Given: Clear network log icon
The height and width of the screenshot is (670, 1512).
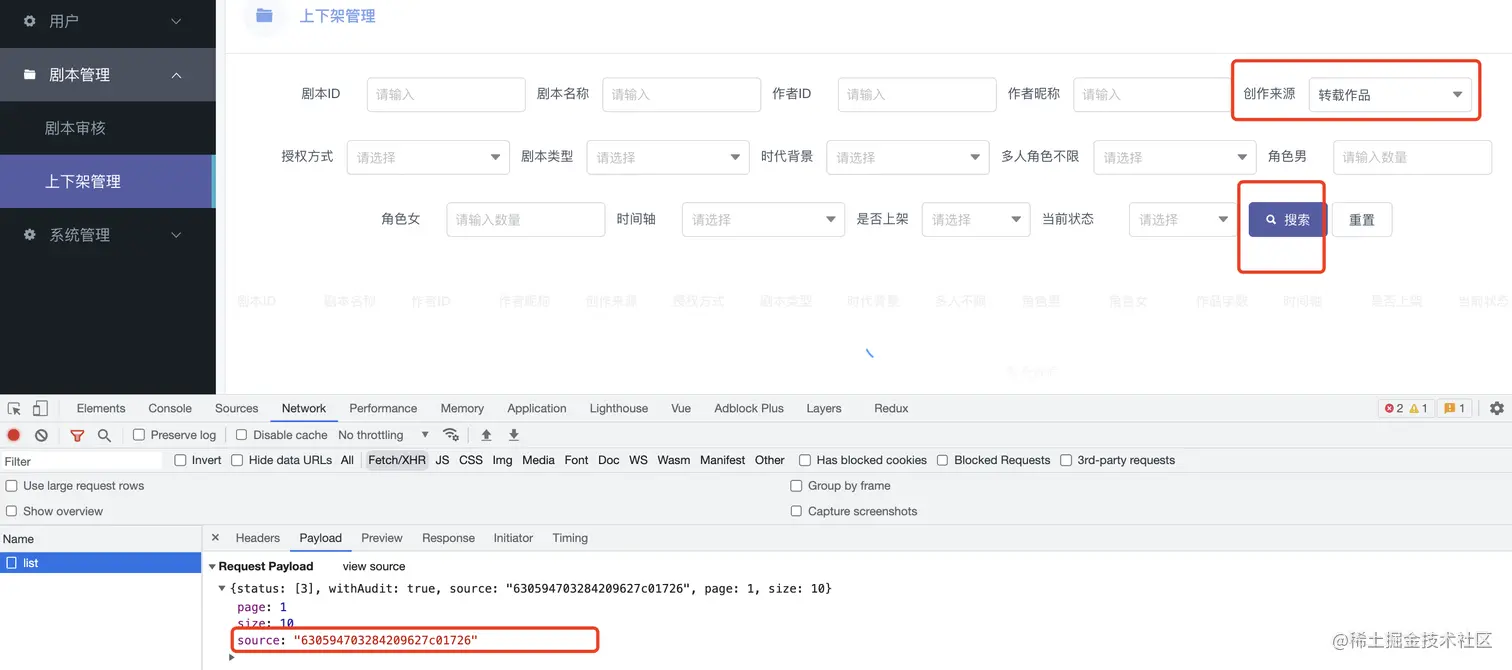Looking at the screenshot, I should [x=41, y=435].
